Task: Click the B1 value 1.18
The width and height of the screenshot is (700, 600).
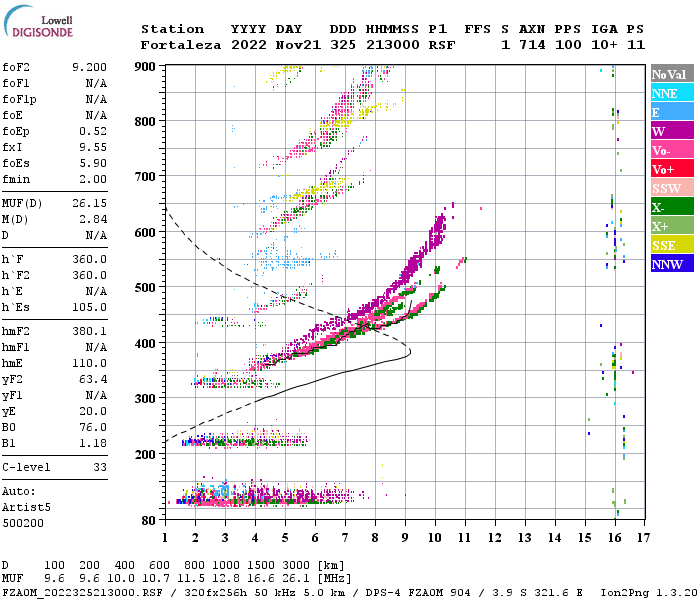Action: (93, 444)
